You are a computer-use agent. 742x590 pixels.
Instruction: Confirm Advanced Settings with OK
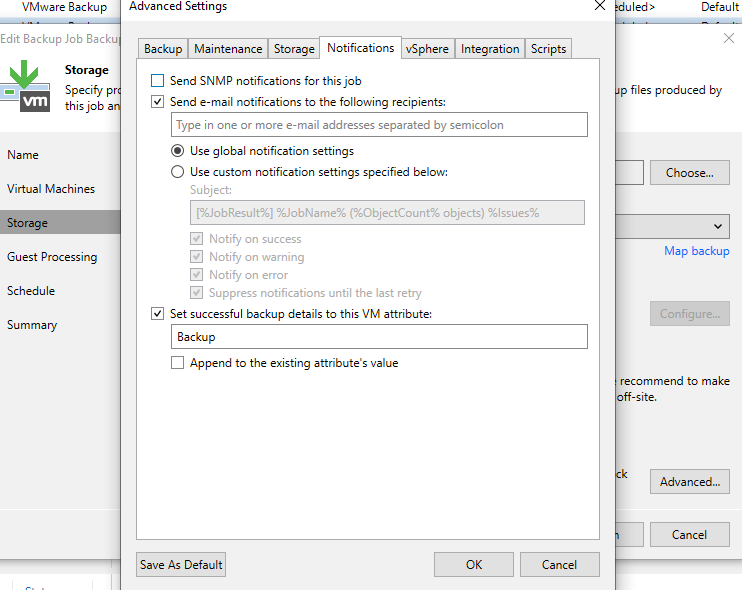coord(474,564)
